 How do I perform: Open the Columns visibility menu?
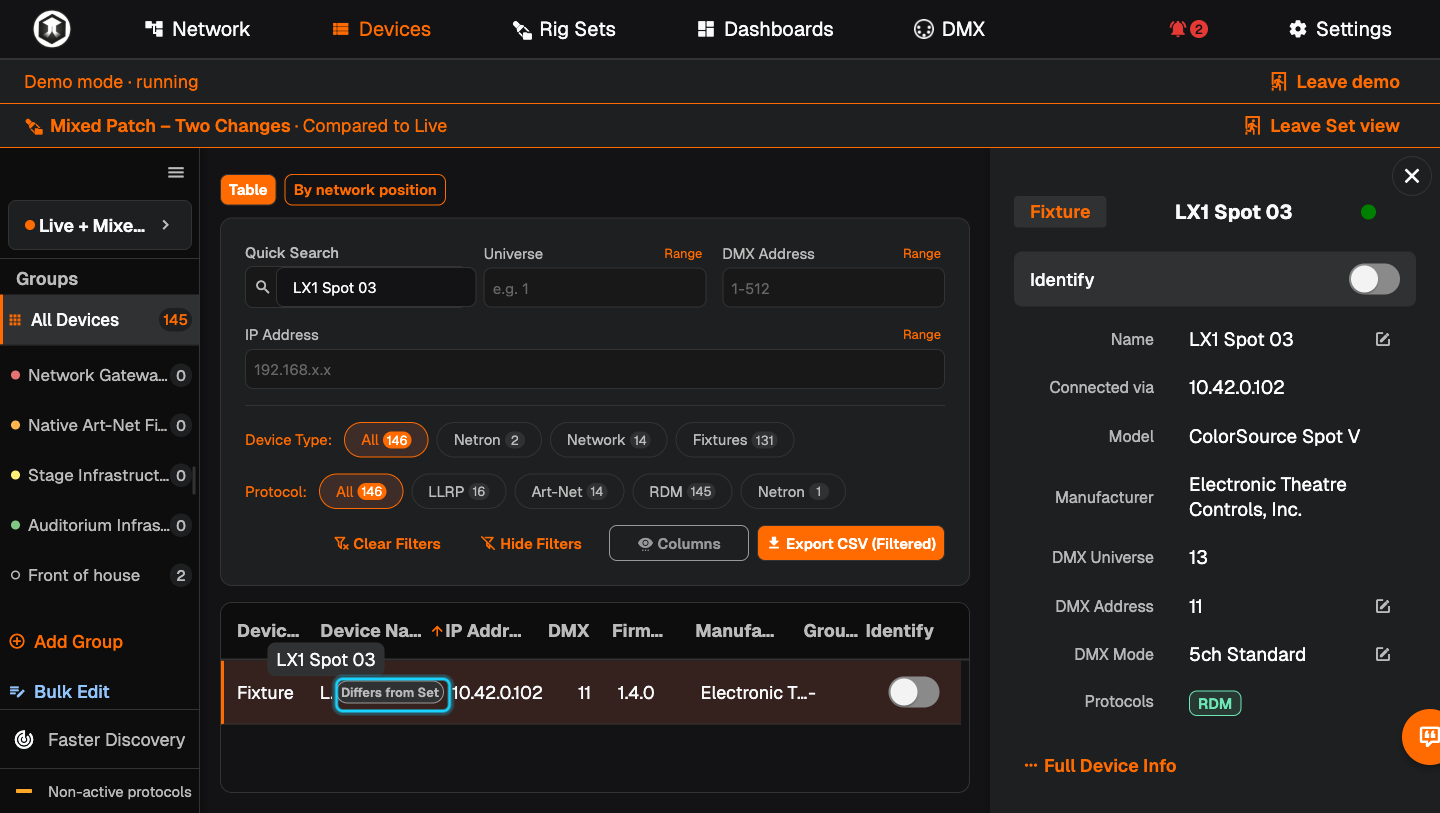pos(679,544)
